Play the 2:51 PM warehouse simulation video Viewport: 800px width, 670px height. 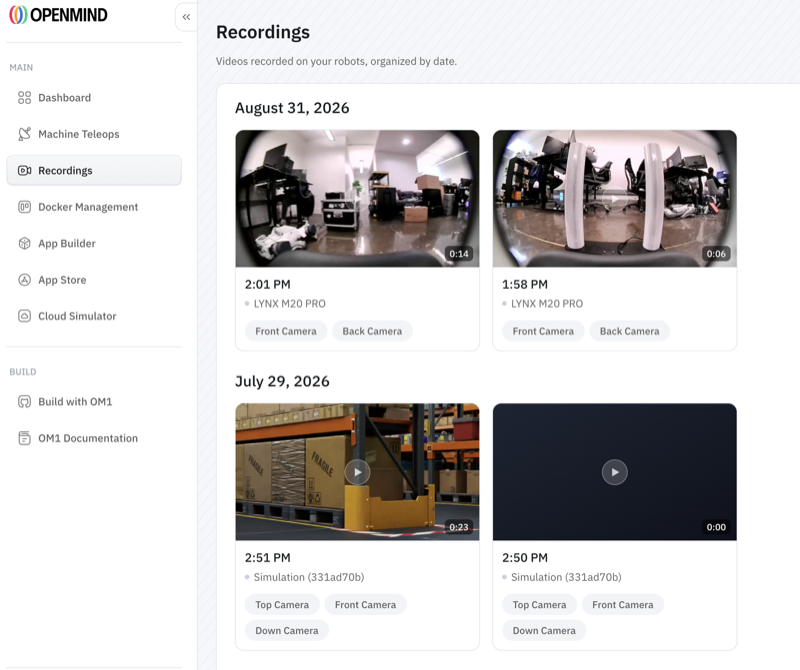[x=357, y=472]
